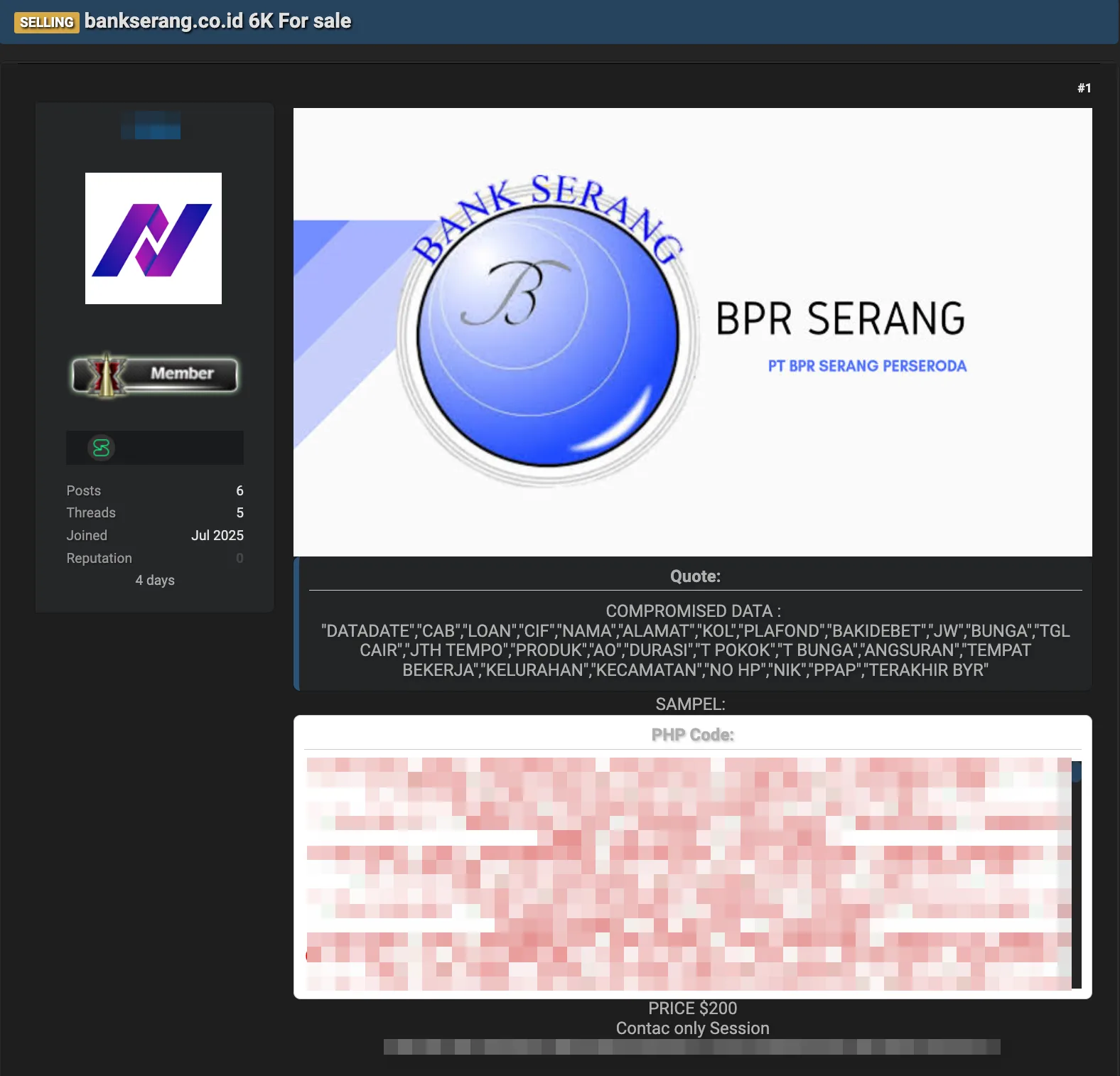Click the PHP Code: header

(x=692, y=735)
